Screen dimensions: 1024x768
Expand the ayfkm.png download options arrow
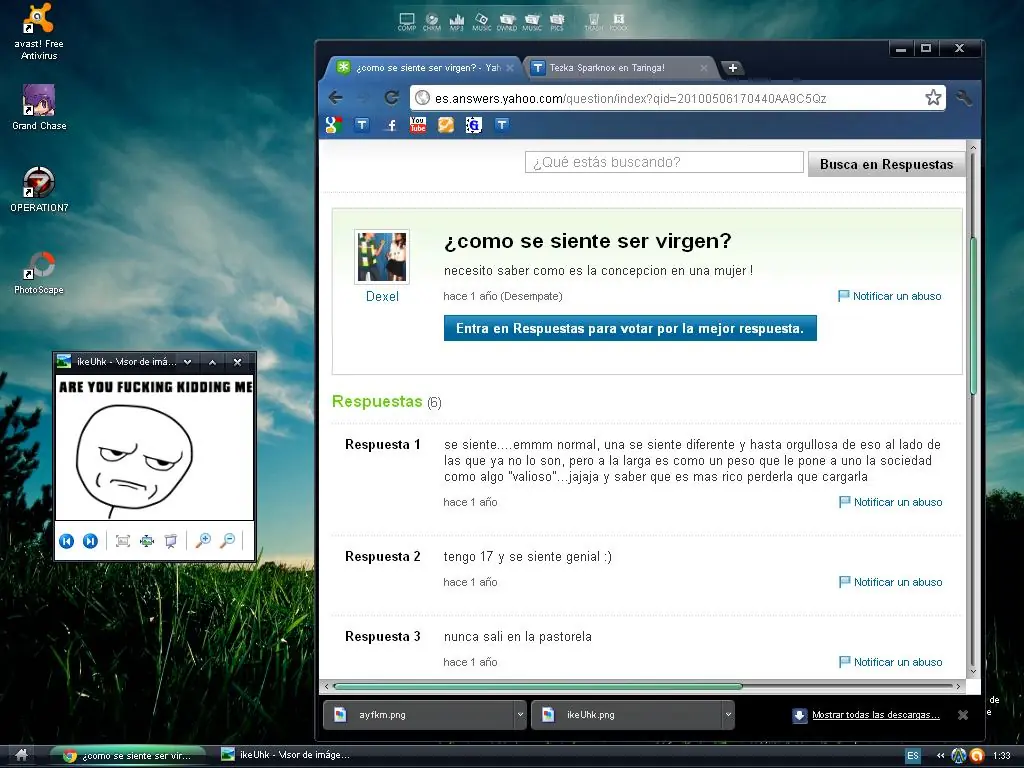[520, 714]
